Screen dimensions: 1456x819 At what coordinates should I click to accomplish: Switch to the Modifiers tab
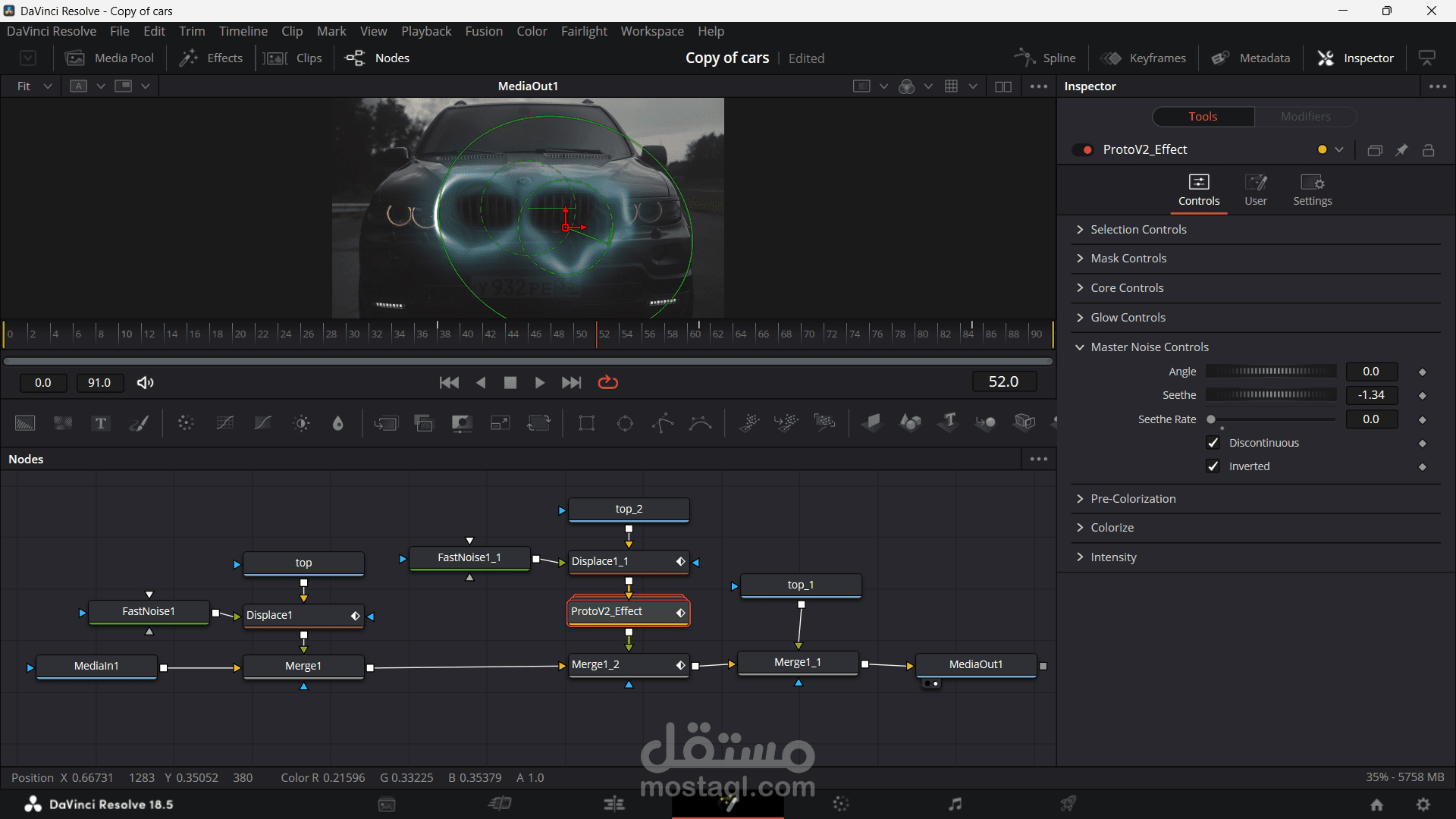tap(1305, 117)
